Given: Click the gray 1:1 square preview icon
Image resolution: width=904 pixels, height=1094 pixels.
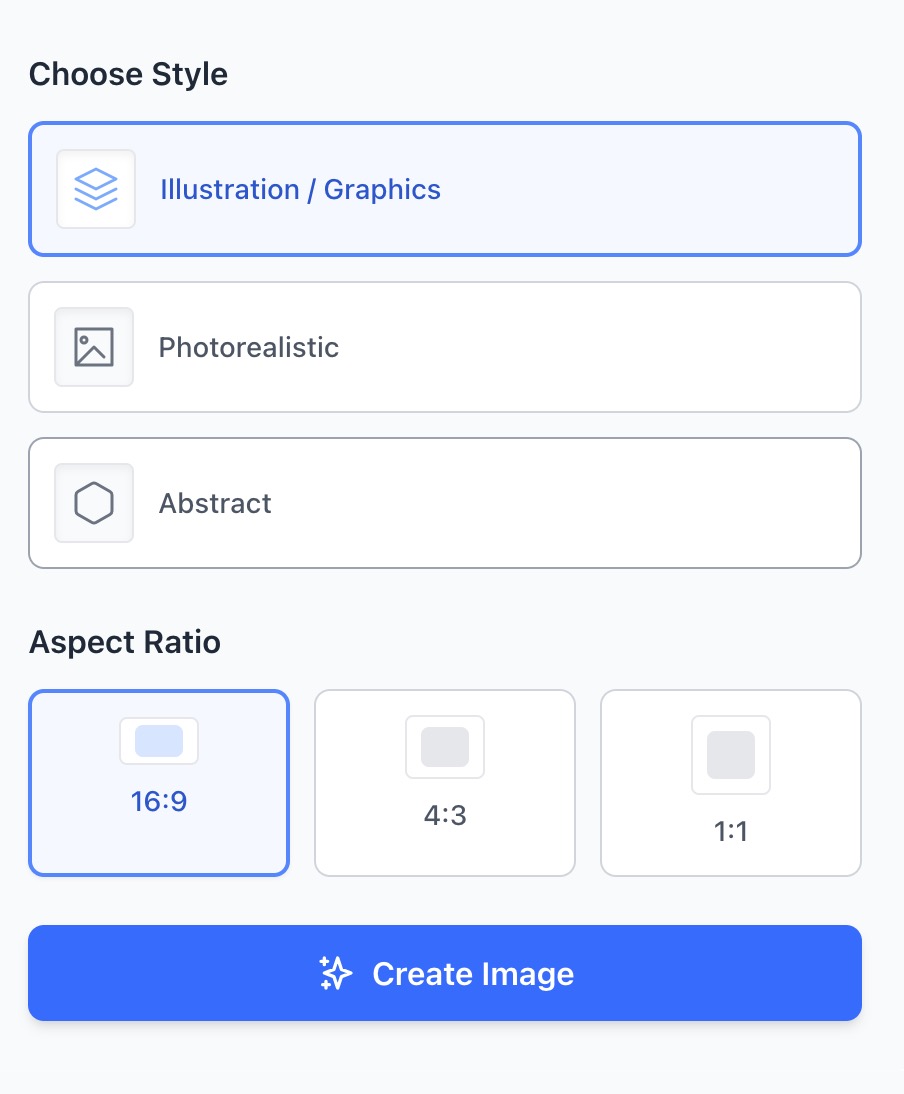Looking at the screenshot, I should (731, 755).
